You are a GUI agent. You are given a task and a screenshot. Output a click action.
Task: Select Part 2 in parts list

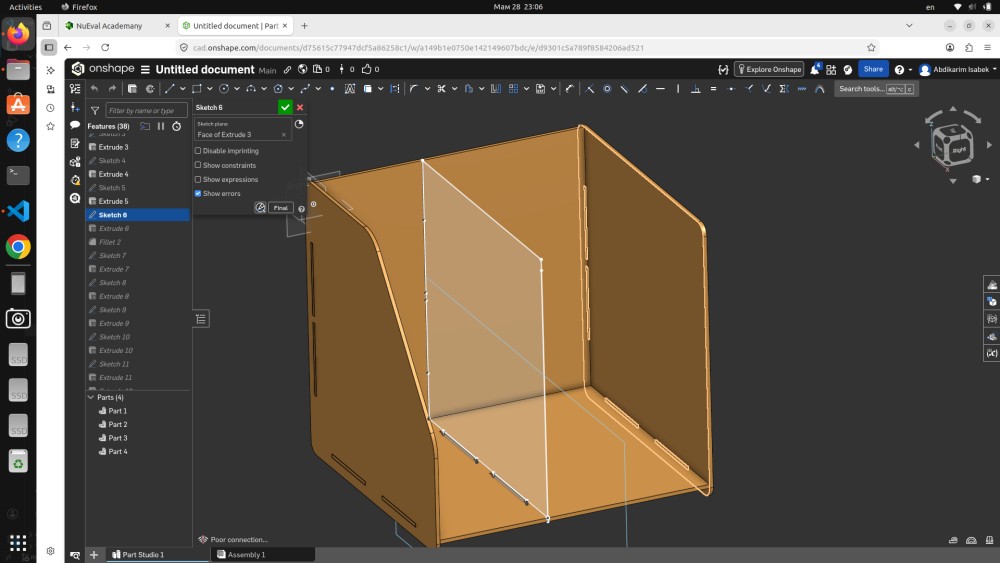pos(117,424)
